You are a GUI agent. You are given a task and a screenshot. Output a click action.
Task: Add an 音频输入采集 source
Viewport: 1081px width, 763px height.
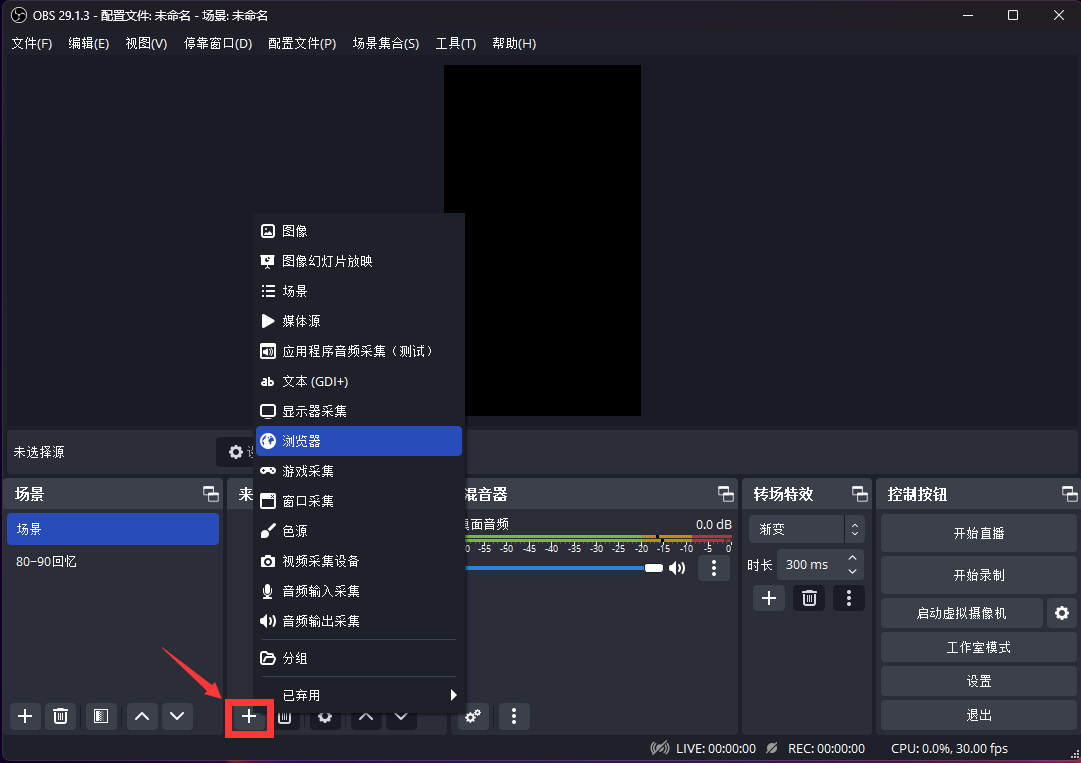click(359, 591)
